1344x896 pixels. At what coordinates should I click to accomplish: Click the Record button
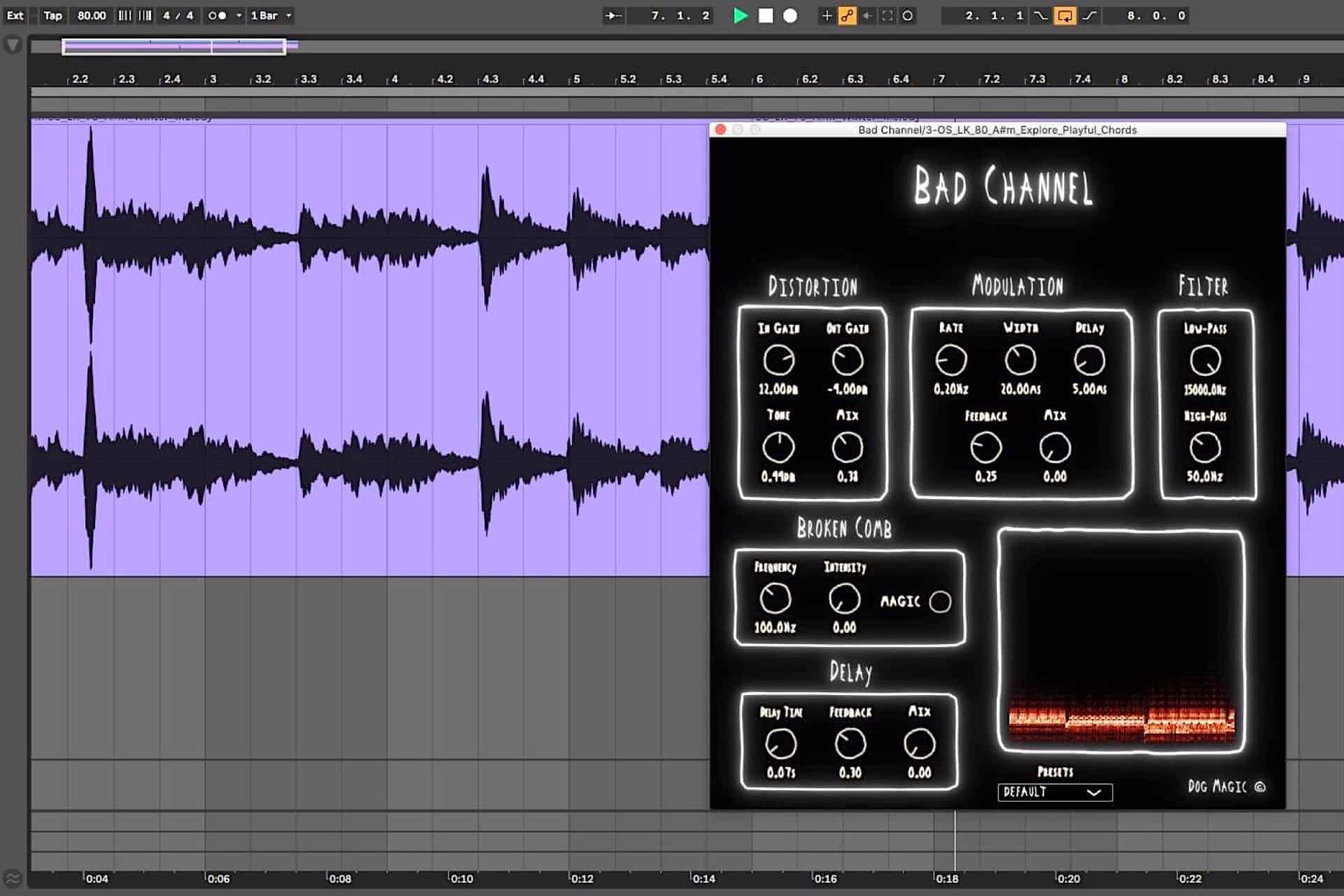[x=790, y=15]
